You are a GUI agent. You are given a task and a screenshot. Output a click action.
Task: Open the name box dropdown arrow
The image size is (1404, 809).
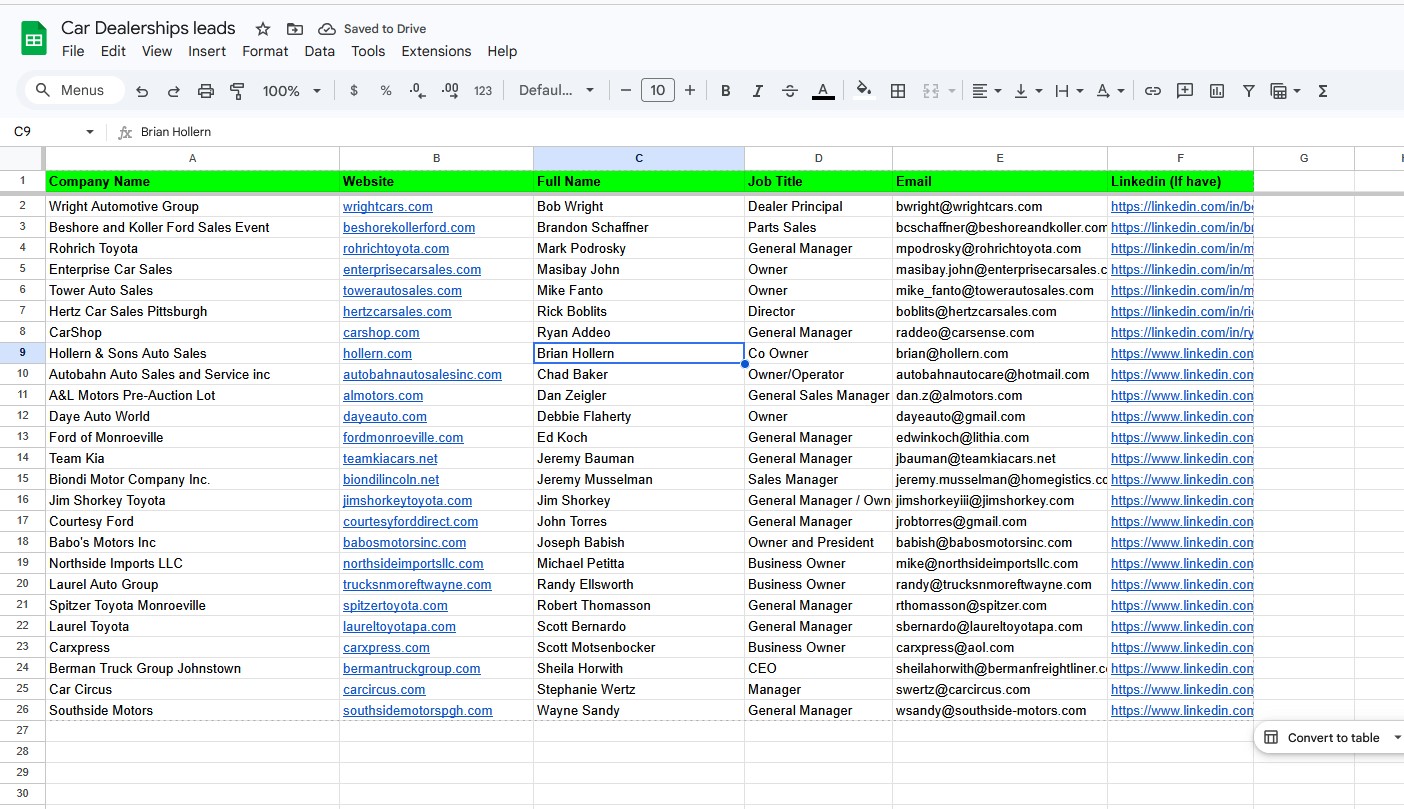[89, 132]
